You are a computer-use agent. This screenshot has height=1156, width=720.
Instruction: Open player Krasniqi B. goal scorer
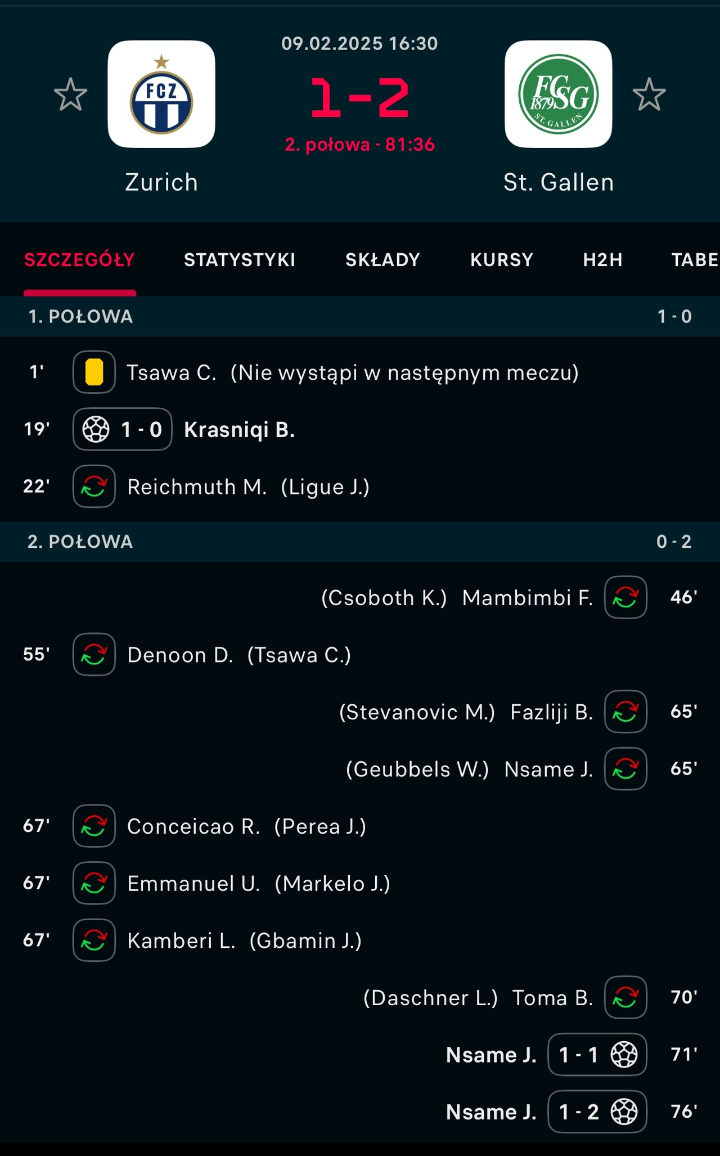click(239, 430)
